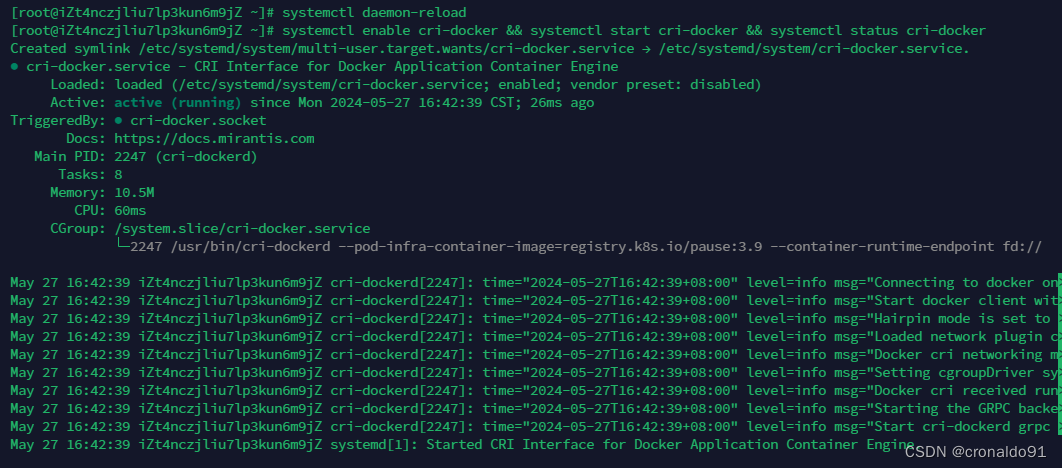Click the CPU value 60ms
This screenshot has width=1062, height=468.
pyautogui.click(x=130, y=211)
